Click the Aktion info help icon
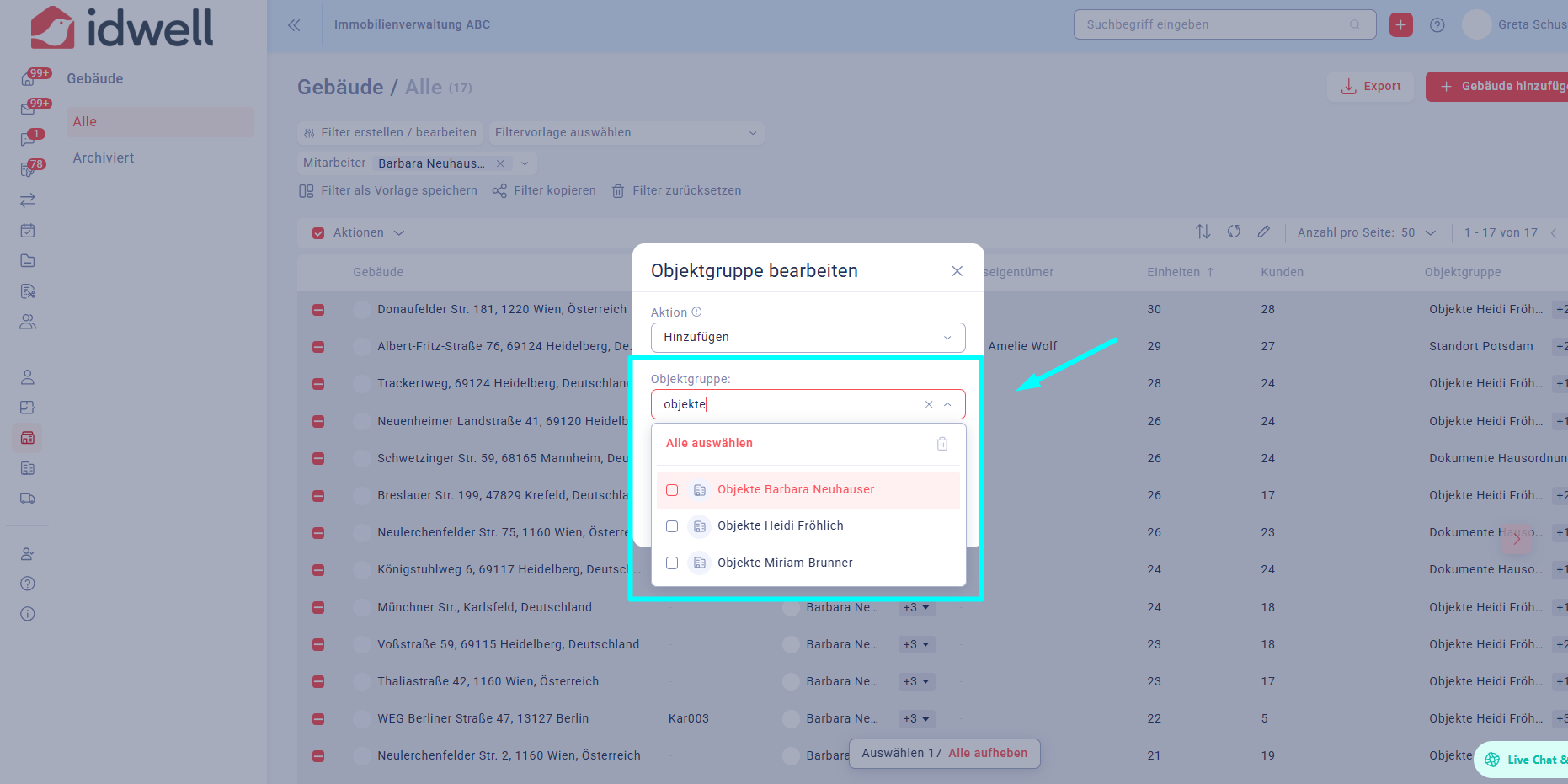 point(696,312)
